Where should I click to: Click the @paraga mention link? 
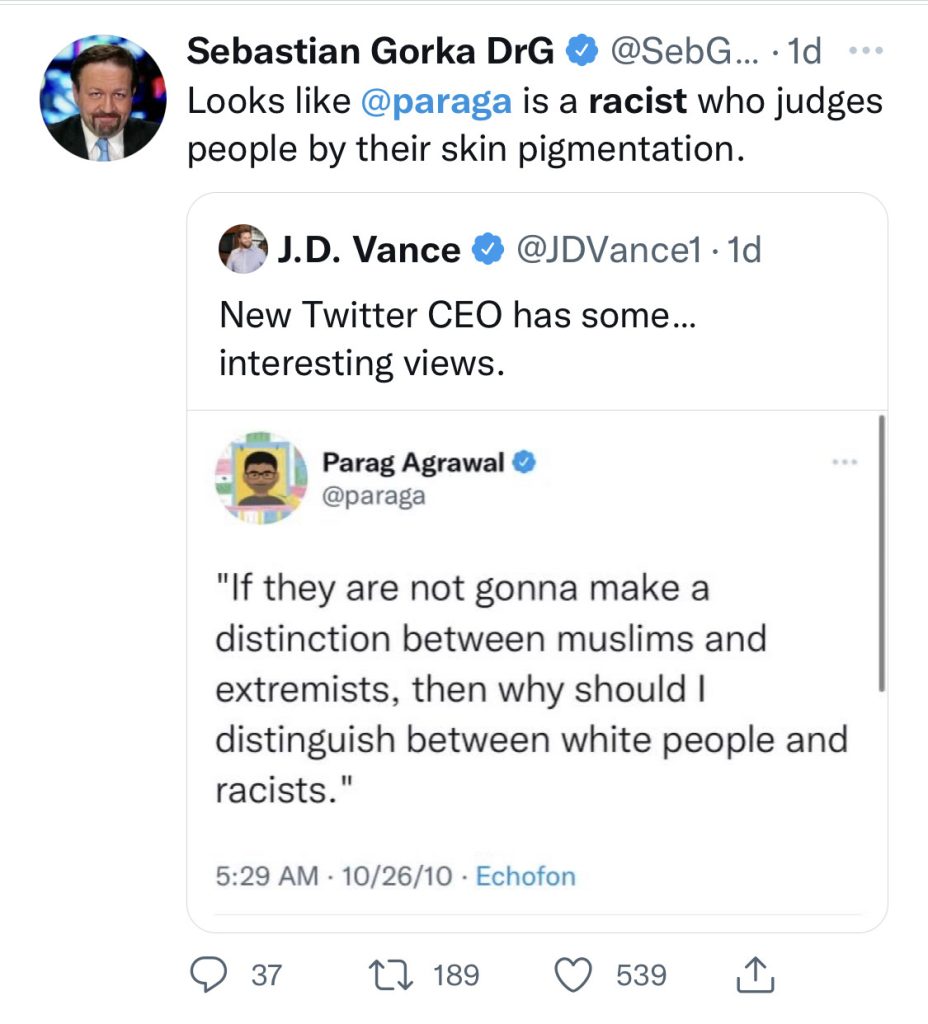tap(443, 101)
